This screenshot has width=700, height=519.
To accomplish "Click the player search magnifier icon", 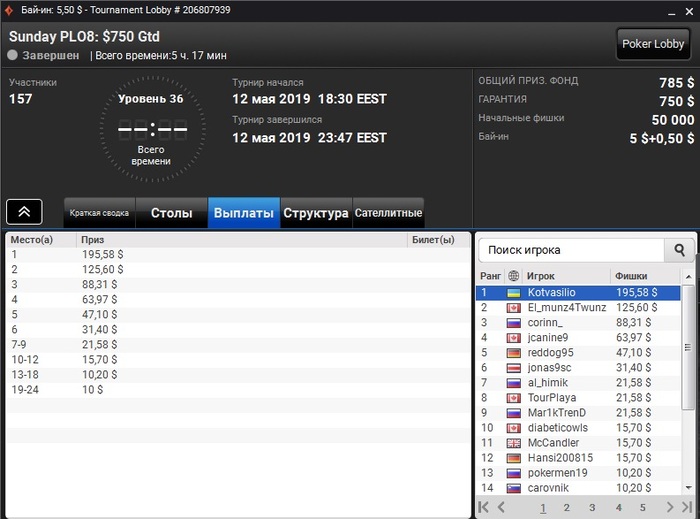I will pos(679,250).
